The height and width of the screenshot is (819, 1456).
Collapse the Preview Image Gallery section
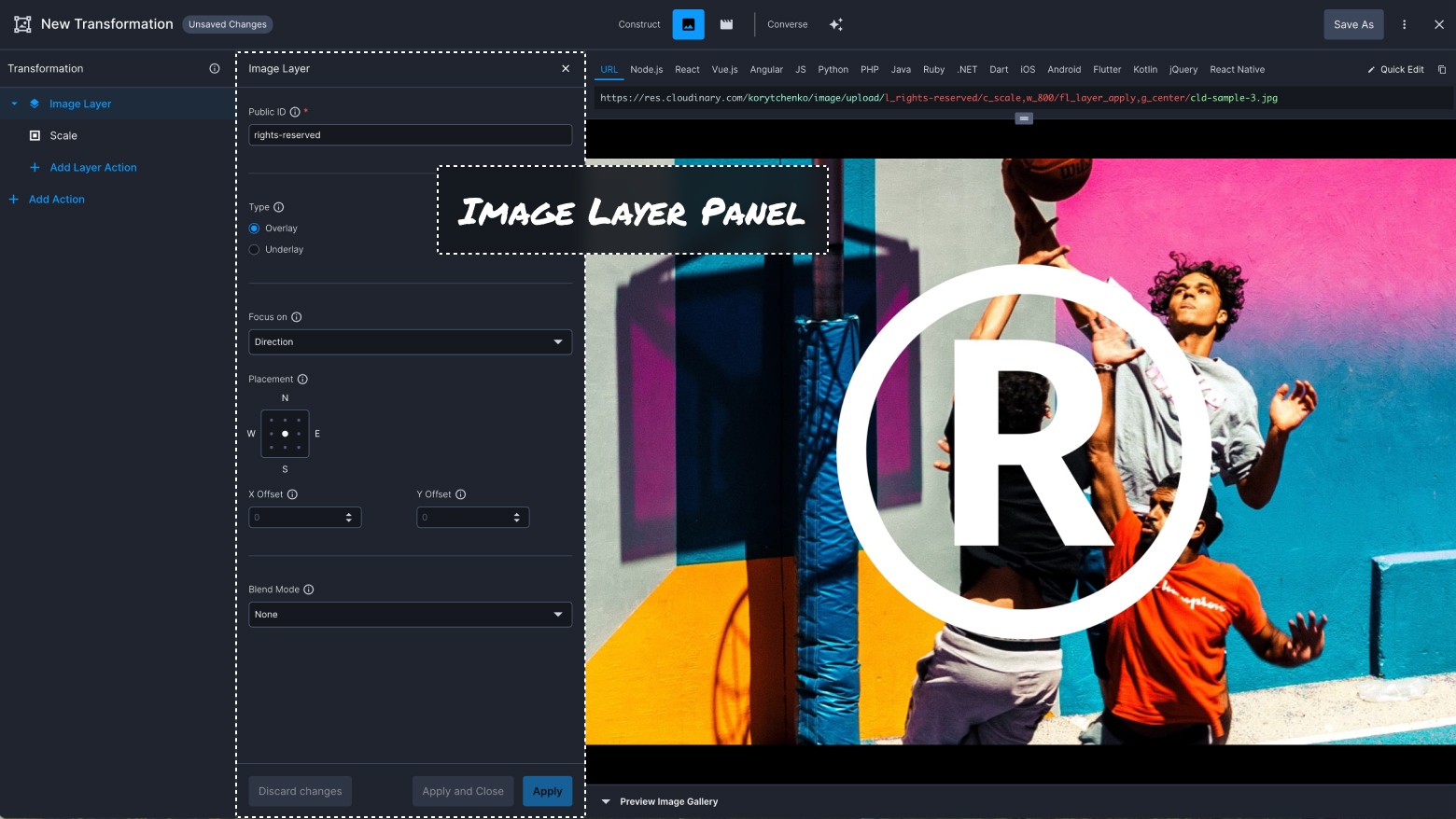coord(605,800)
